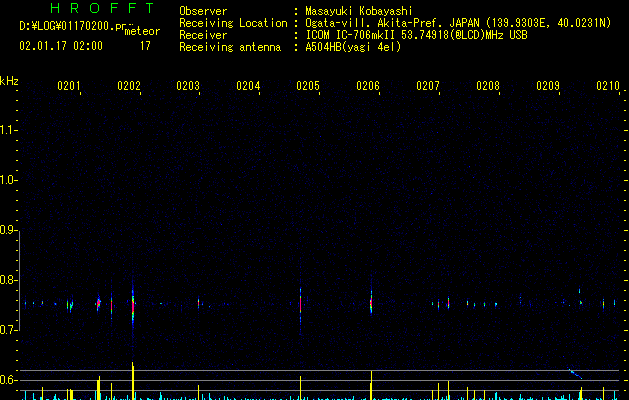This screenshot has height=400, width=629.
Task: Click the 0203 time marker
Action: click(x=188, y=85)
